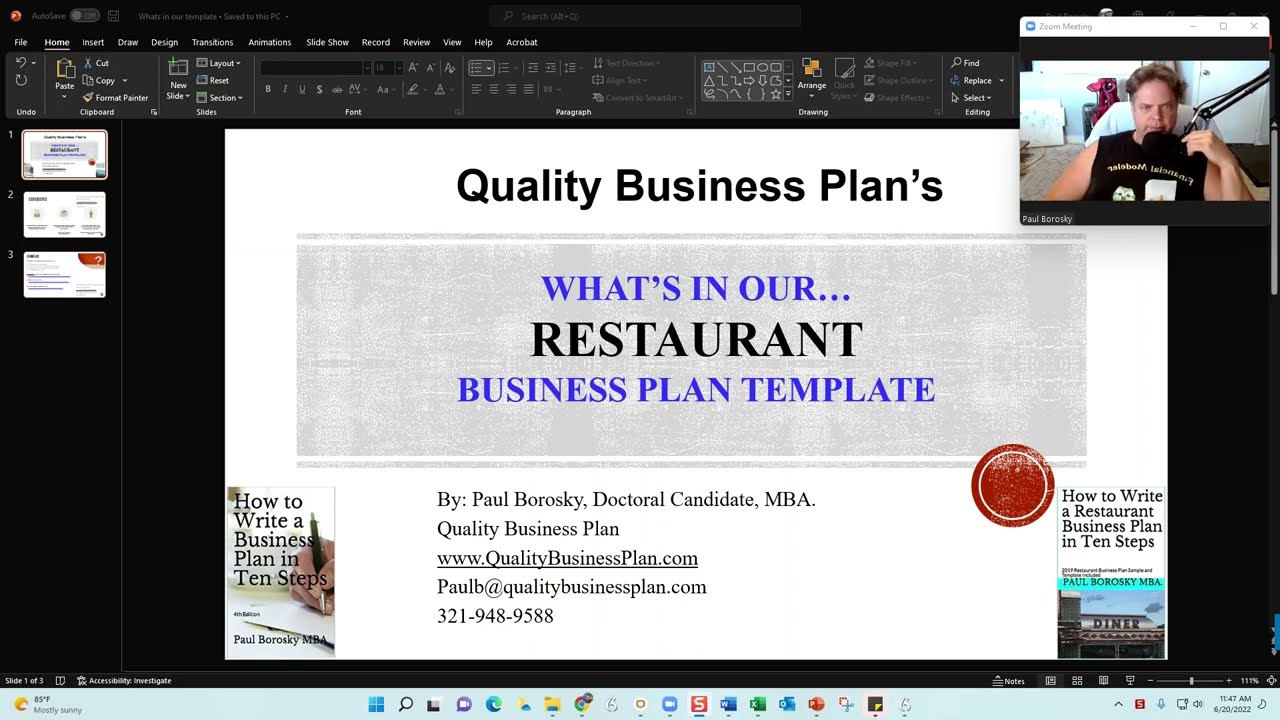Toggle the Notes pane in status bar
1280x720 pixels.
1009,681
